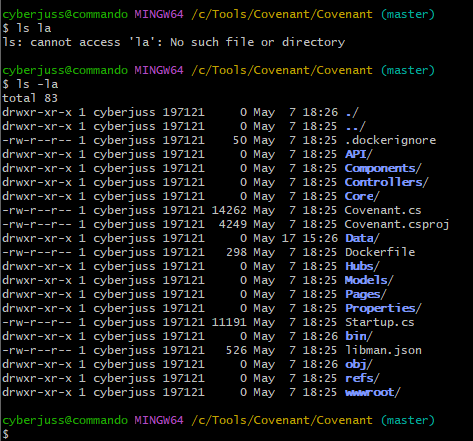Select the Properties/ folder entry

pos(383,308)
